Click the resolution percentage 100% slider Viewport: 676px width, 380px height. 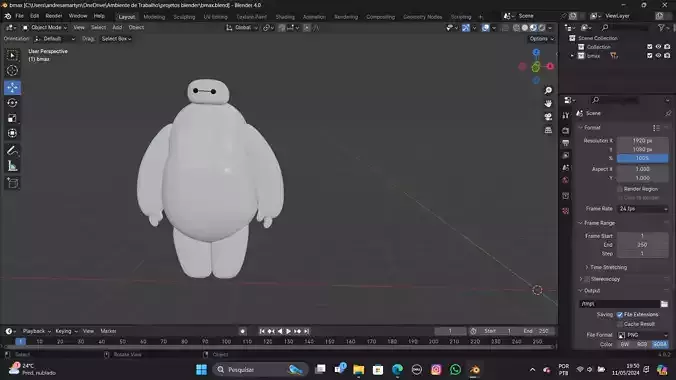tap(642, 158)
